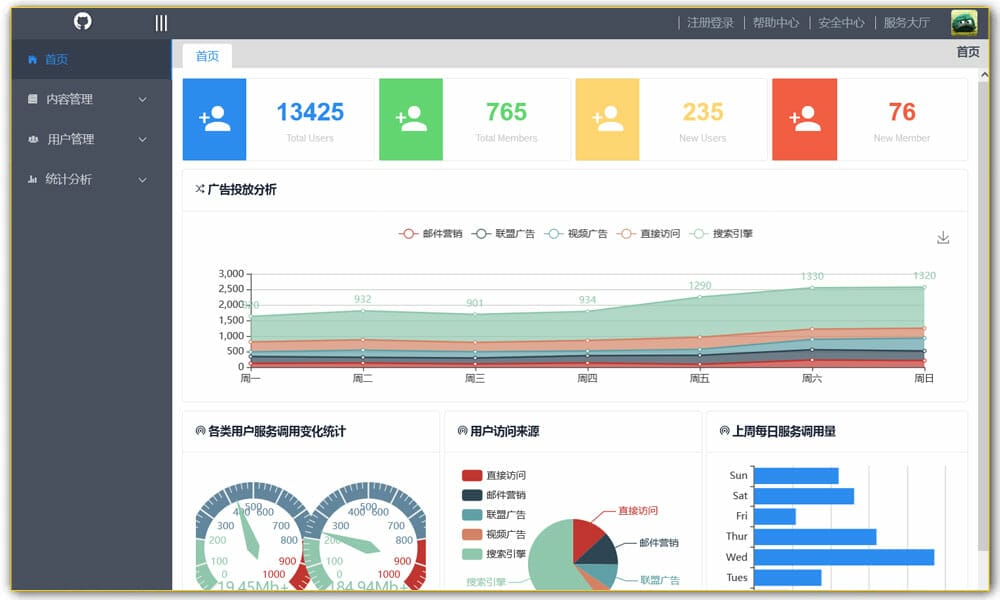
Task: Click the home icon beside 首页 in sidebar
Action: (31, 58)
